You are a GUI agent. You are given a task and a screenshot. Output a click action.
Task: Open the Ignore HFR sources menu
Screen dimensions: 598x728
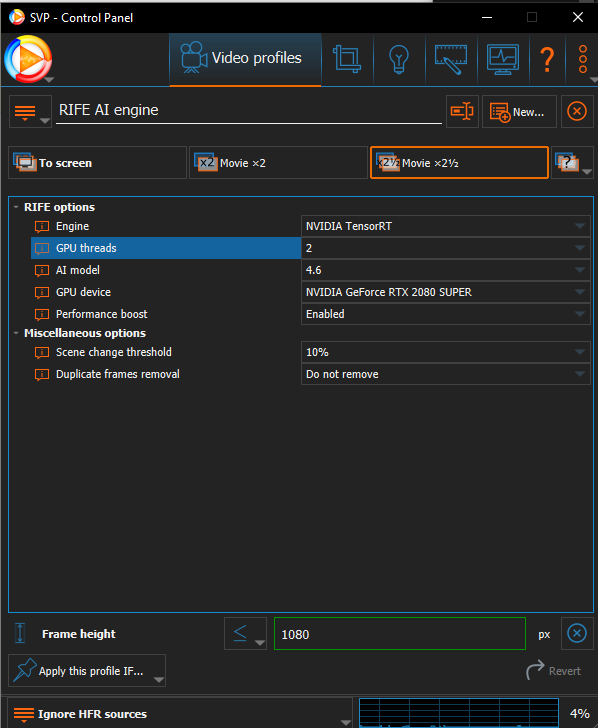pyautogui.click(x=180, y=713)
